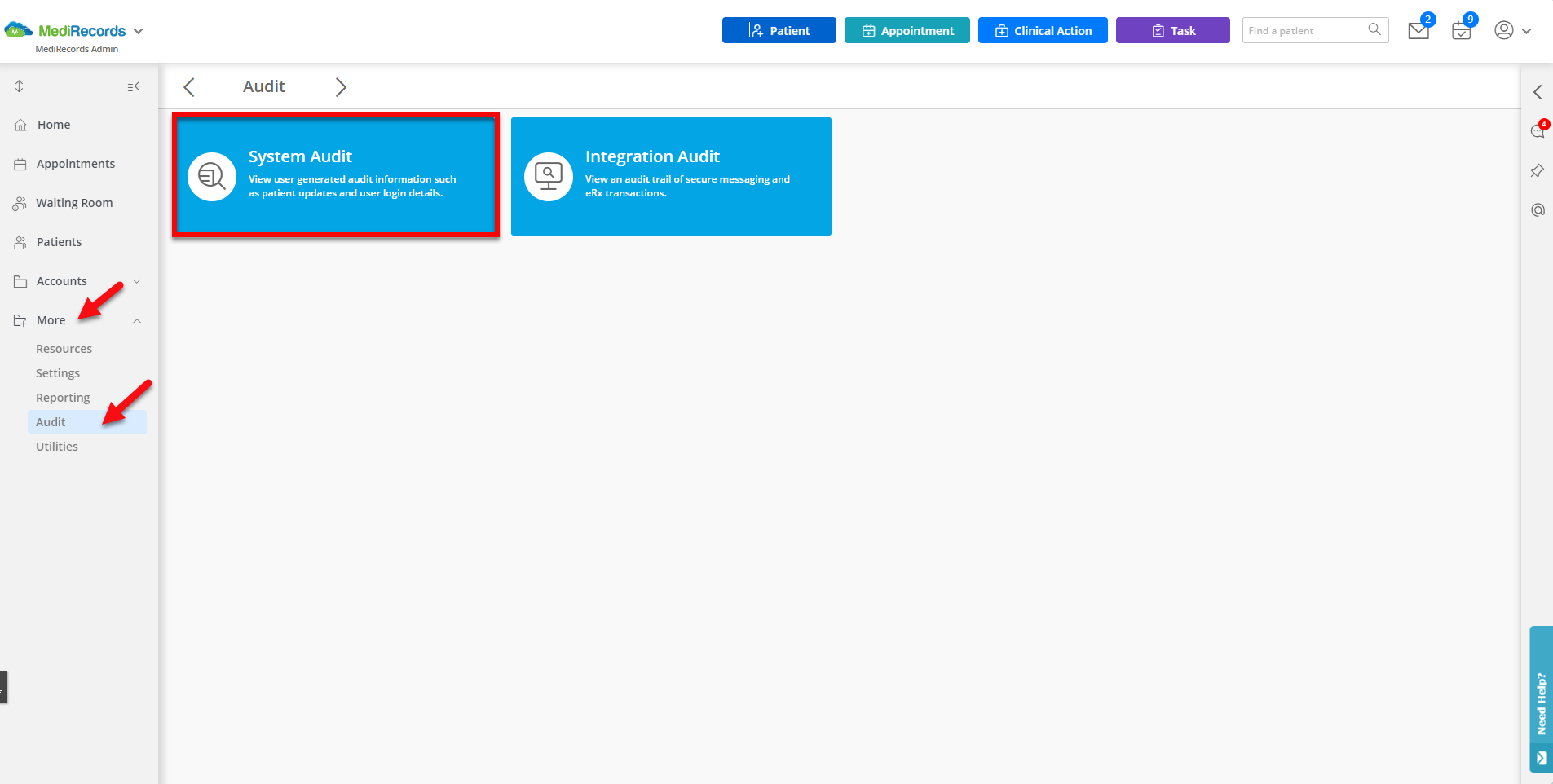Image resolution: width=1553 pixels, height=784 pixels.
Task: Collapse the sidebar navigation menu
Action: (x=135, y=86)
